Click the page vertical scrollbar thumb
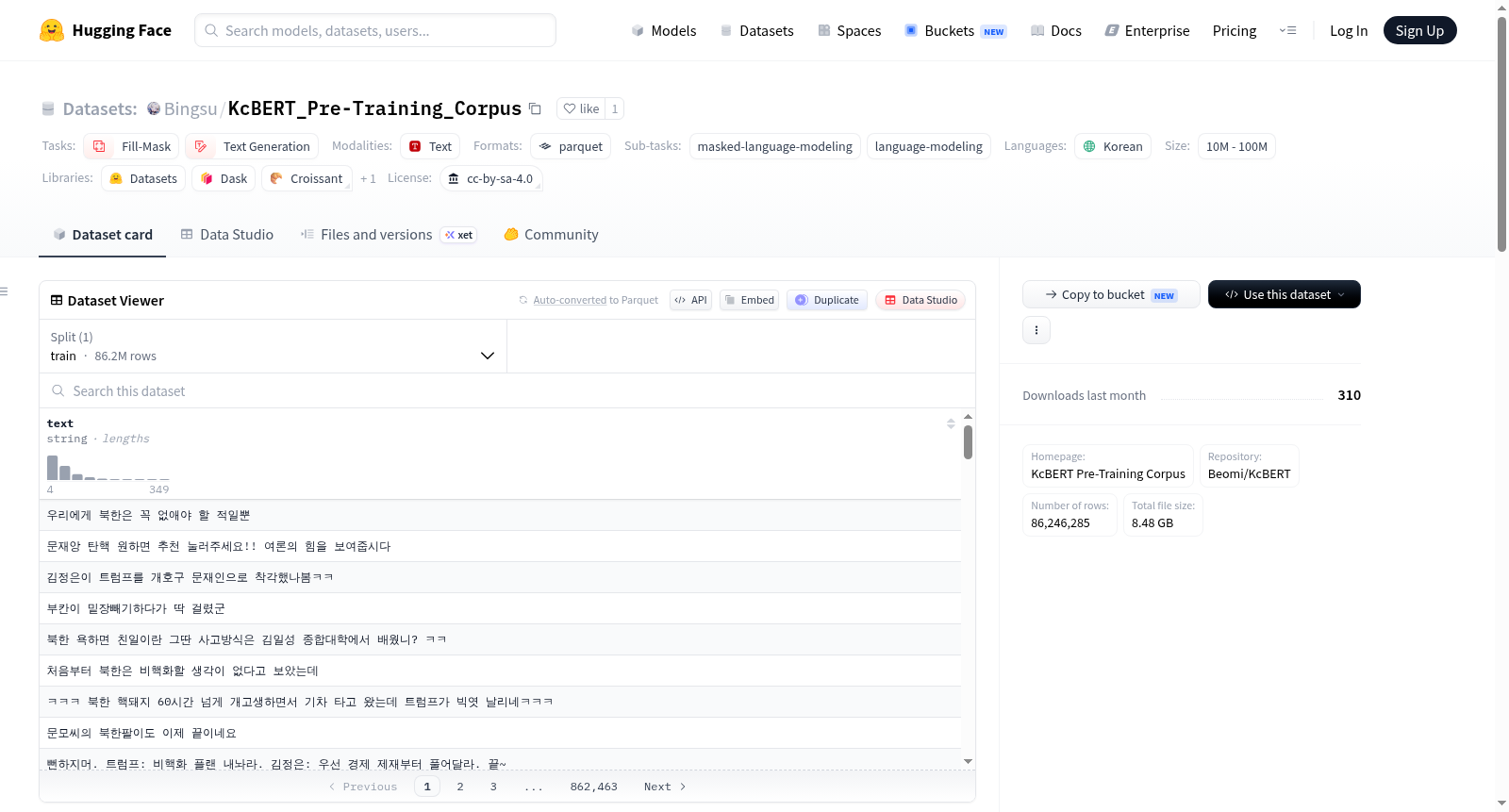Image resolution: width=1509 pixels, height=812 pixels. point(1501,135)
